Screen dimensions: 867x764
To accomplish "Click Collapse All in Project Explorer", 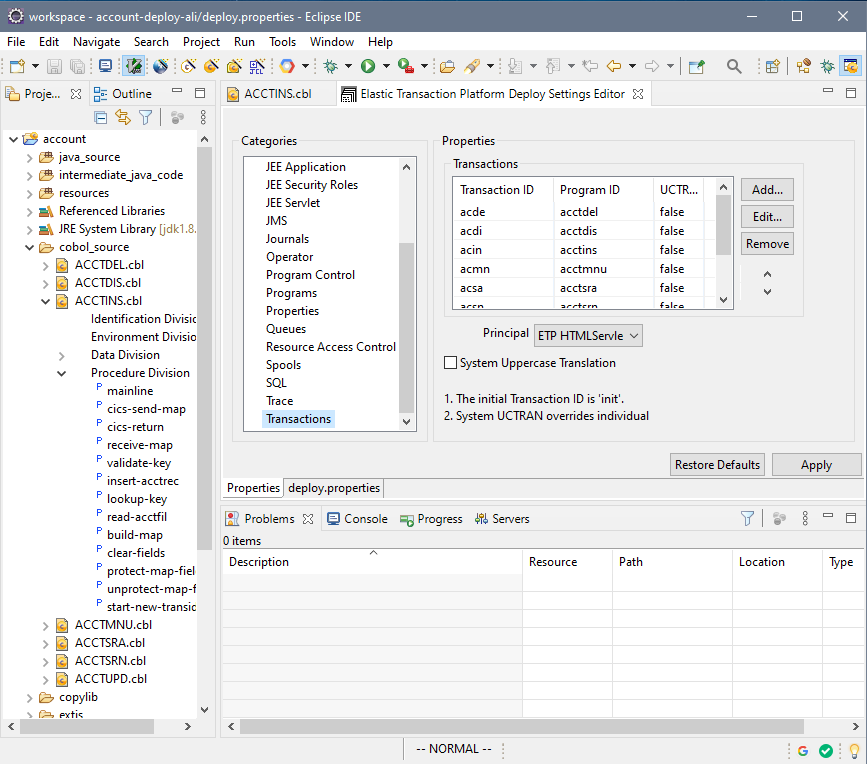I will pyautogui.click(x=101, y=117).
